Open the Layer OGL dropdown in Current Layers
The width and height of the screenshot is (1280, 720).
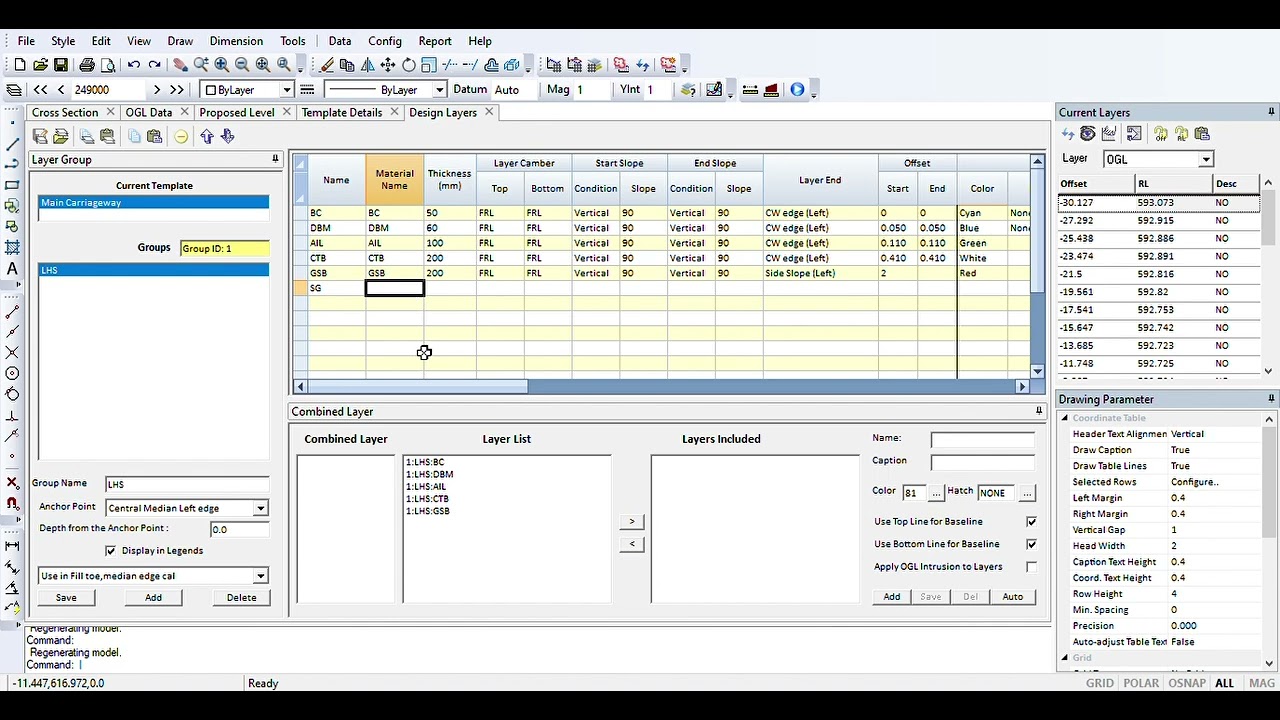[x=1206, y=159]
